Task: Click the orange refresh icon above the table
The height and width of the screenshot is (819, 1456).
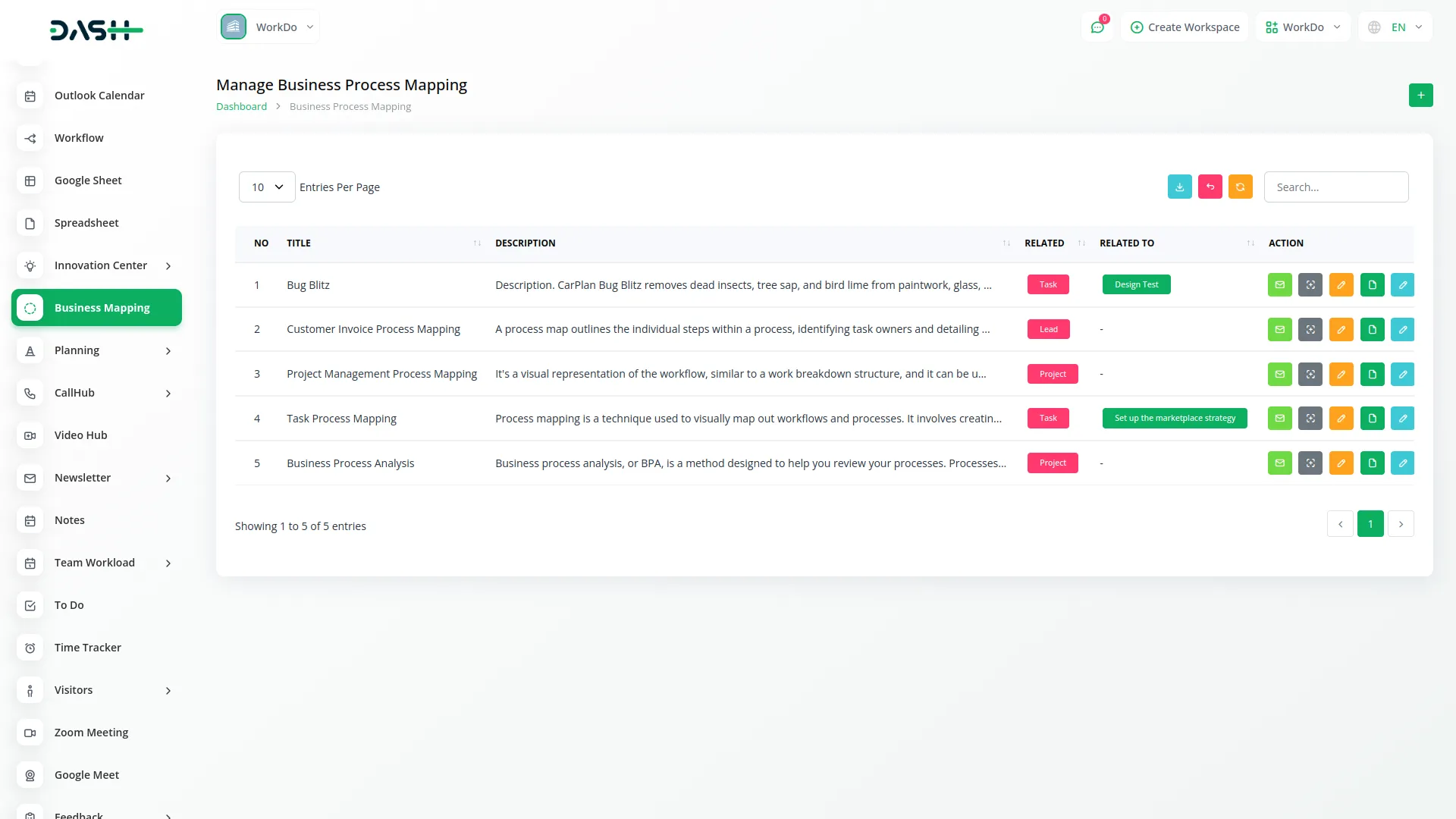Action: pyautogui.click(x=1240, y=187)
